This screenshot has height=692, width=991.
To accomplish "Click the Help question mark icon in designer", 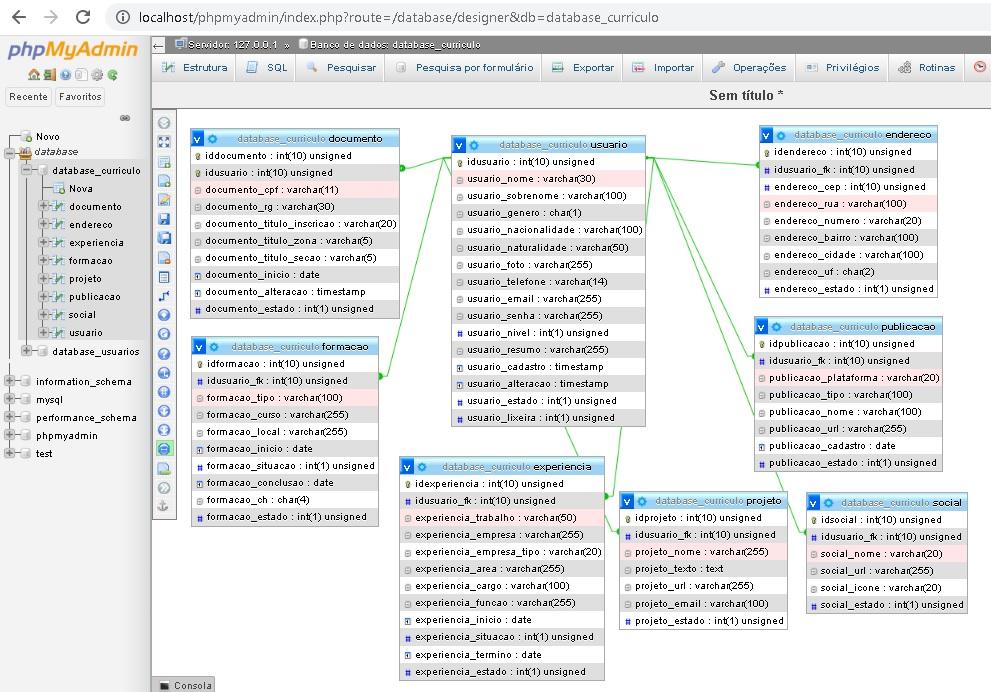I will tap(164, 353).
